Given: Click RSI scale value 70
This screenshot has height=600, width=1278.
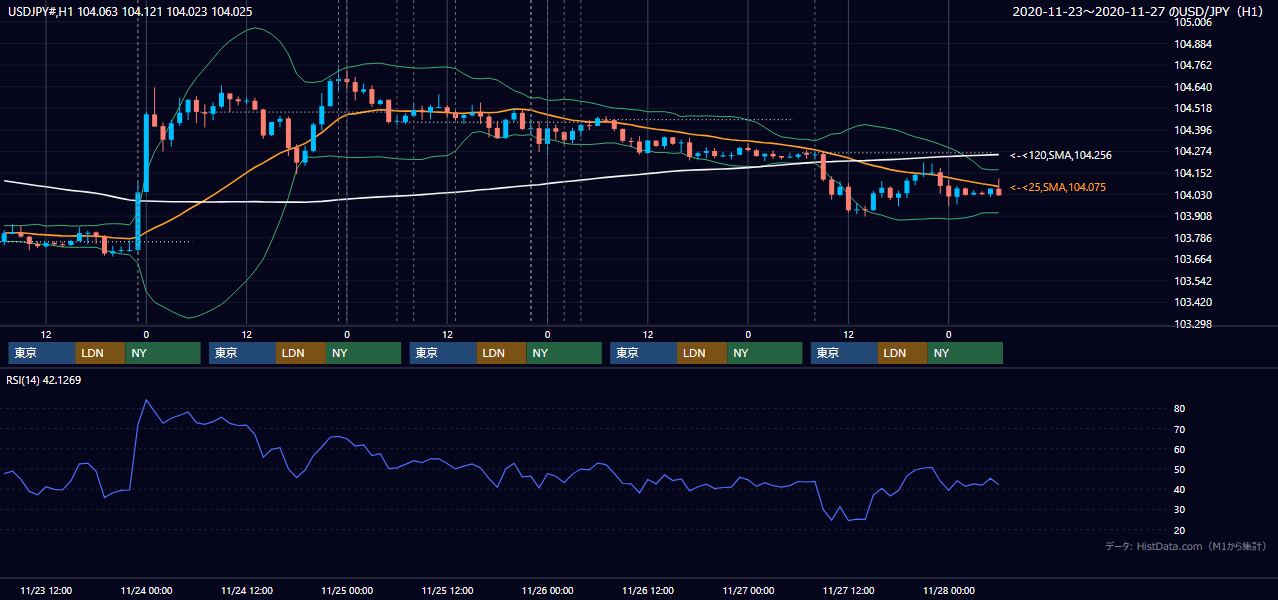Looking at the screenshot, I should (1180, 429).
